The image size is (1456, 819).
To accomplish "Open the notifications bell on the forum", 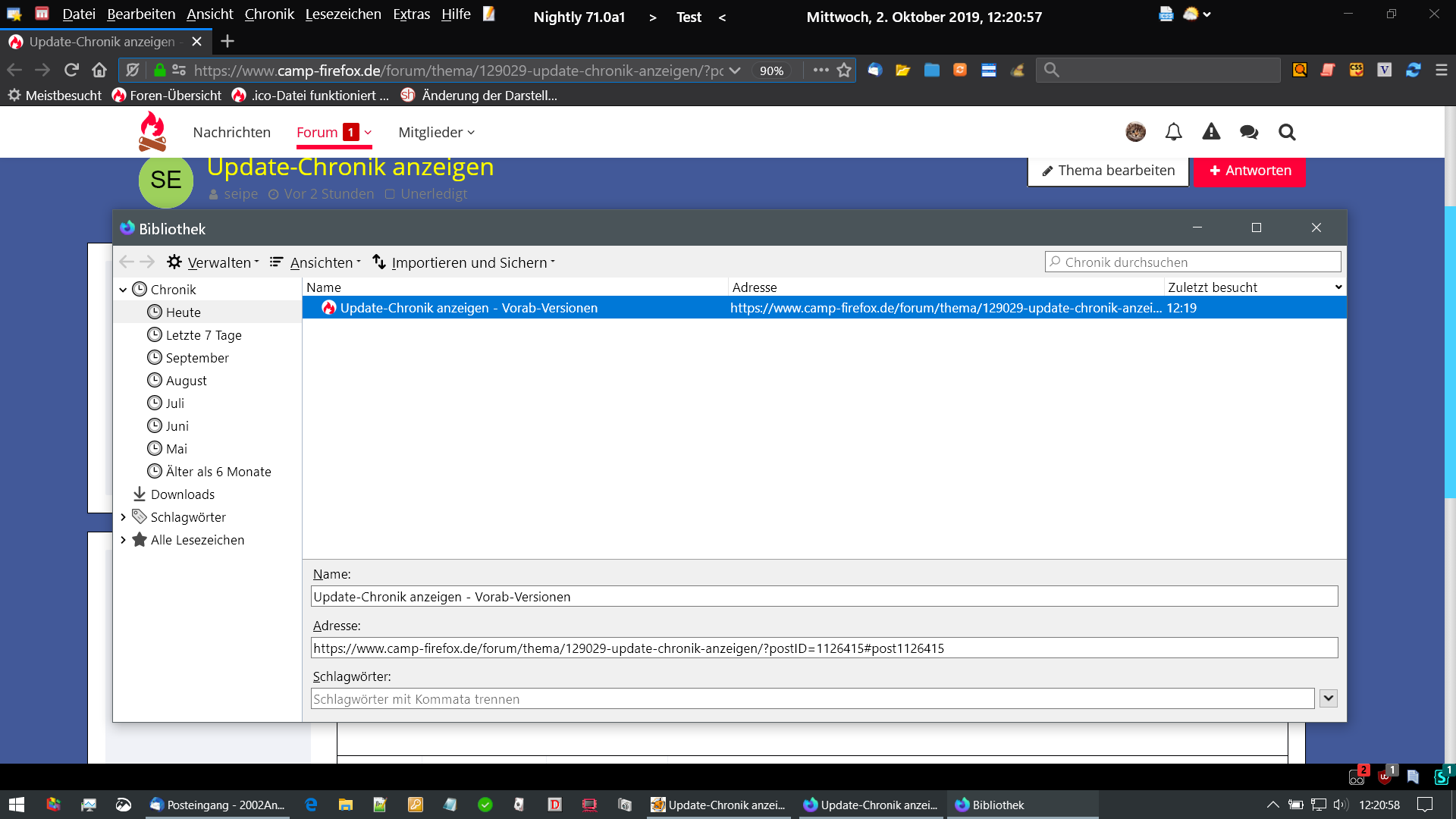I will [1173, 133].
